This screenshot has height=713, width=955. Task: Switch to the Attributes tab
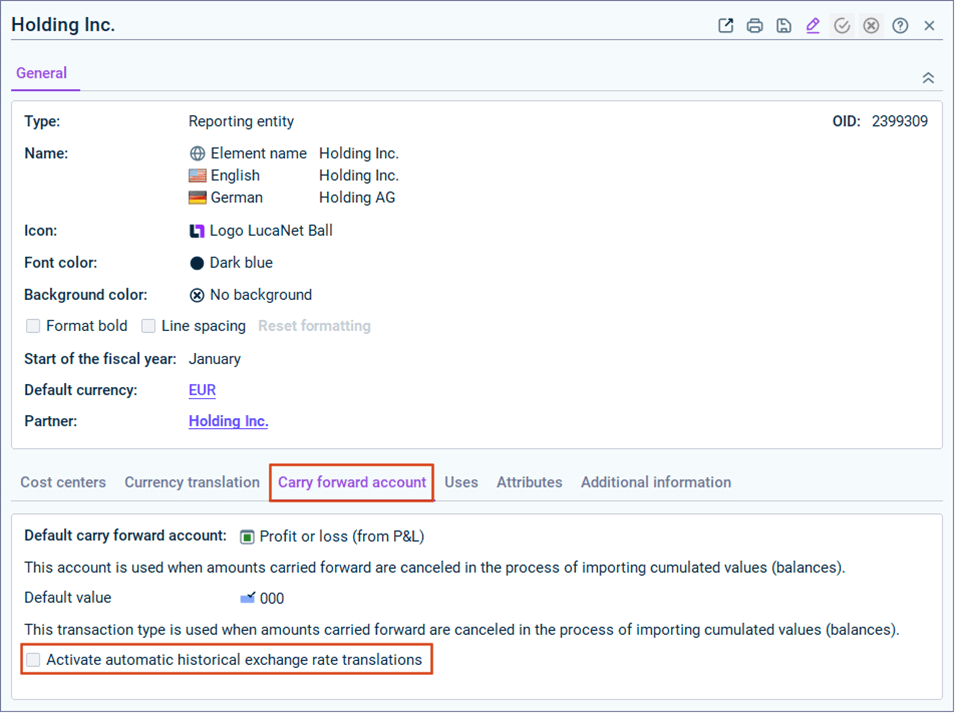click(x=529, y=482)
